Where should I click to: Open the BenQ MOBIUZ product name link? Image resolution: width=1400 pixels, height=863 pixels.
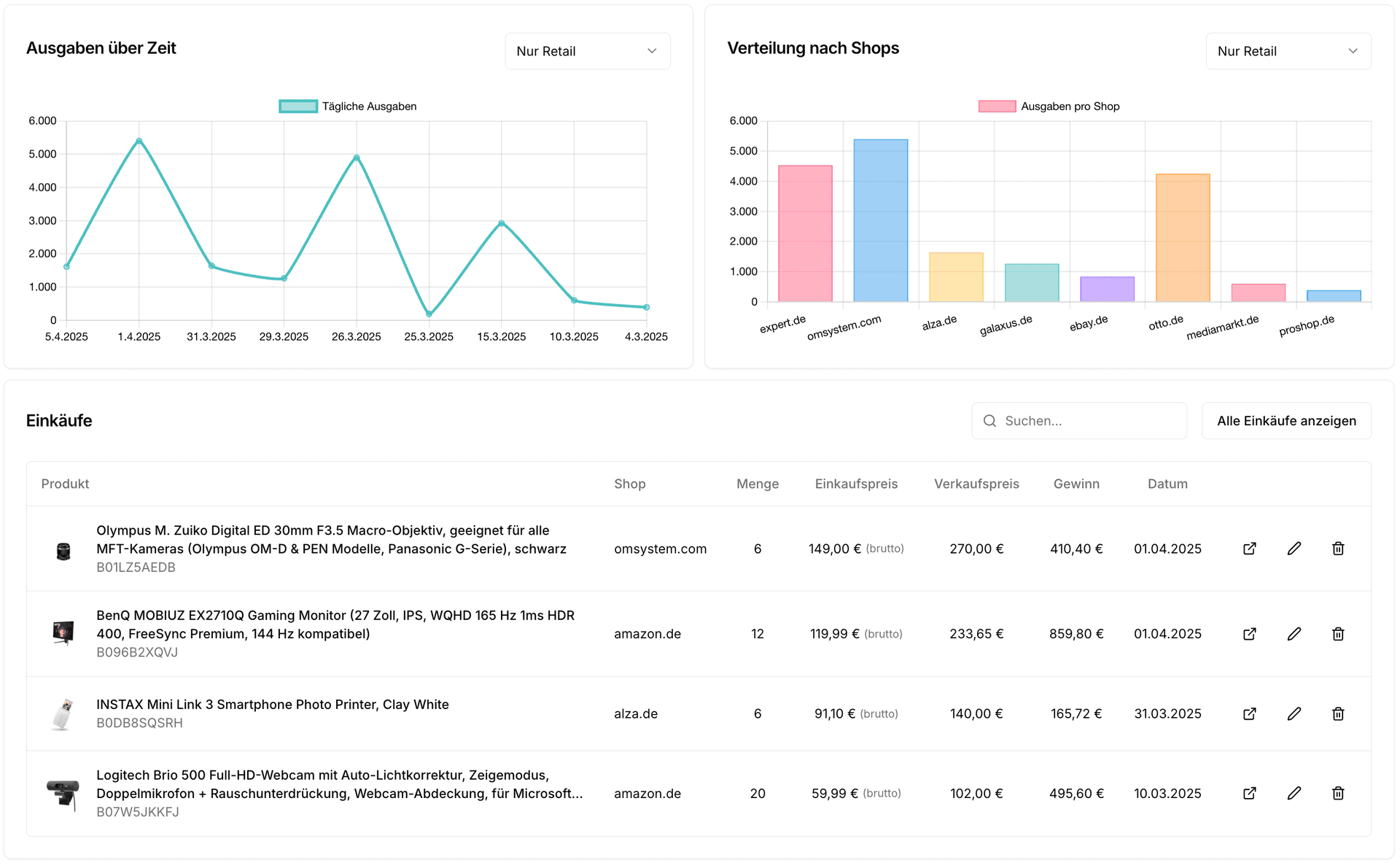pyautogui.click(x=335, y=624)
